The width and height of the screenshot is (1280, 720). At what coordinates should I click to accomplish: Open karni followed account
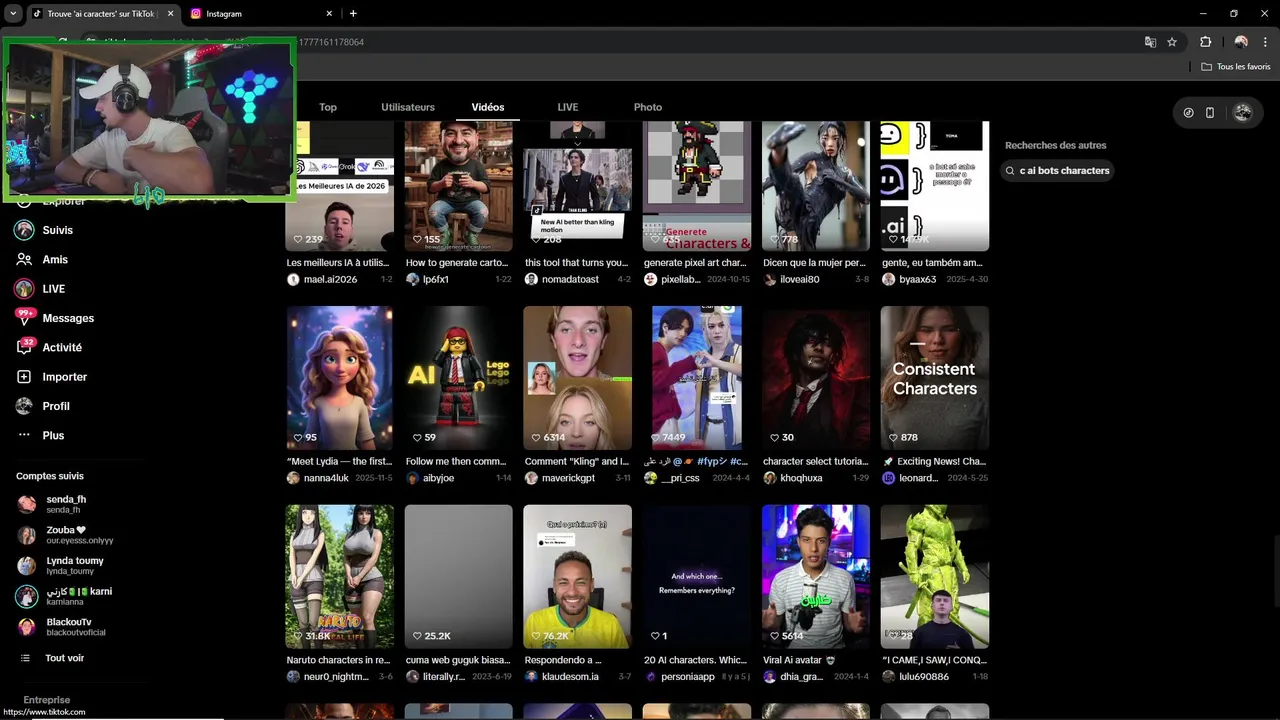pyautogui.click(x=64, y=596)
